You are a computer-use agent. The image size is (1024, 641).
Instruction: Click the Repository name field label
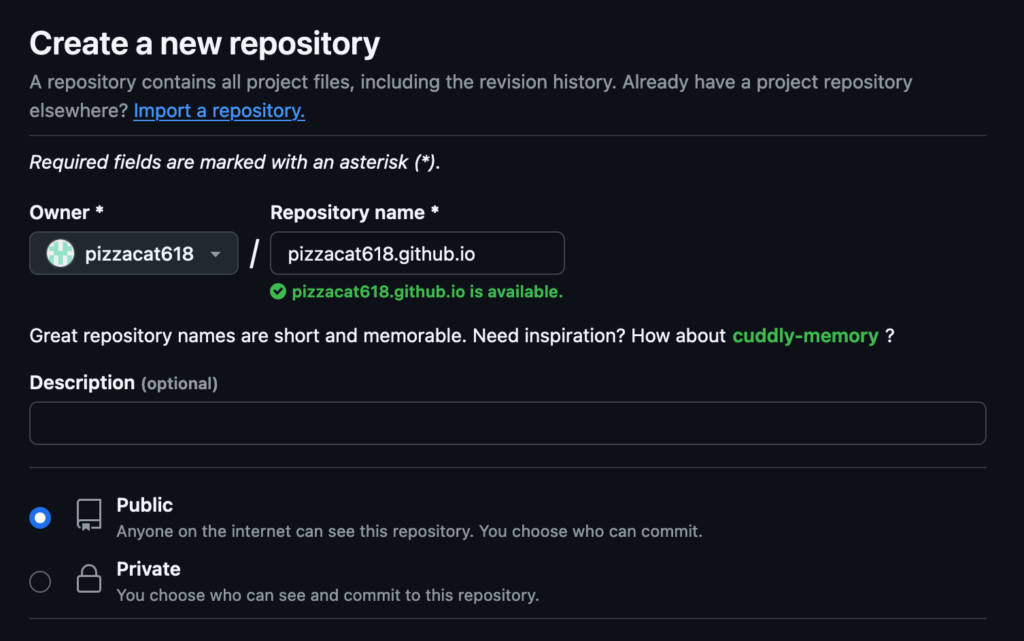click(x=355, y=213)
